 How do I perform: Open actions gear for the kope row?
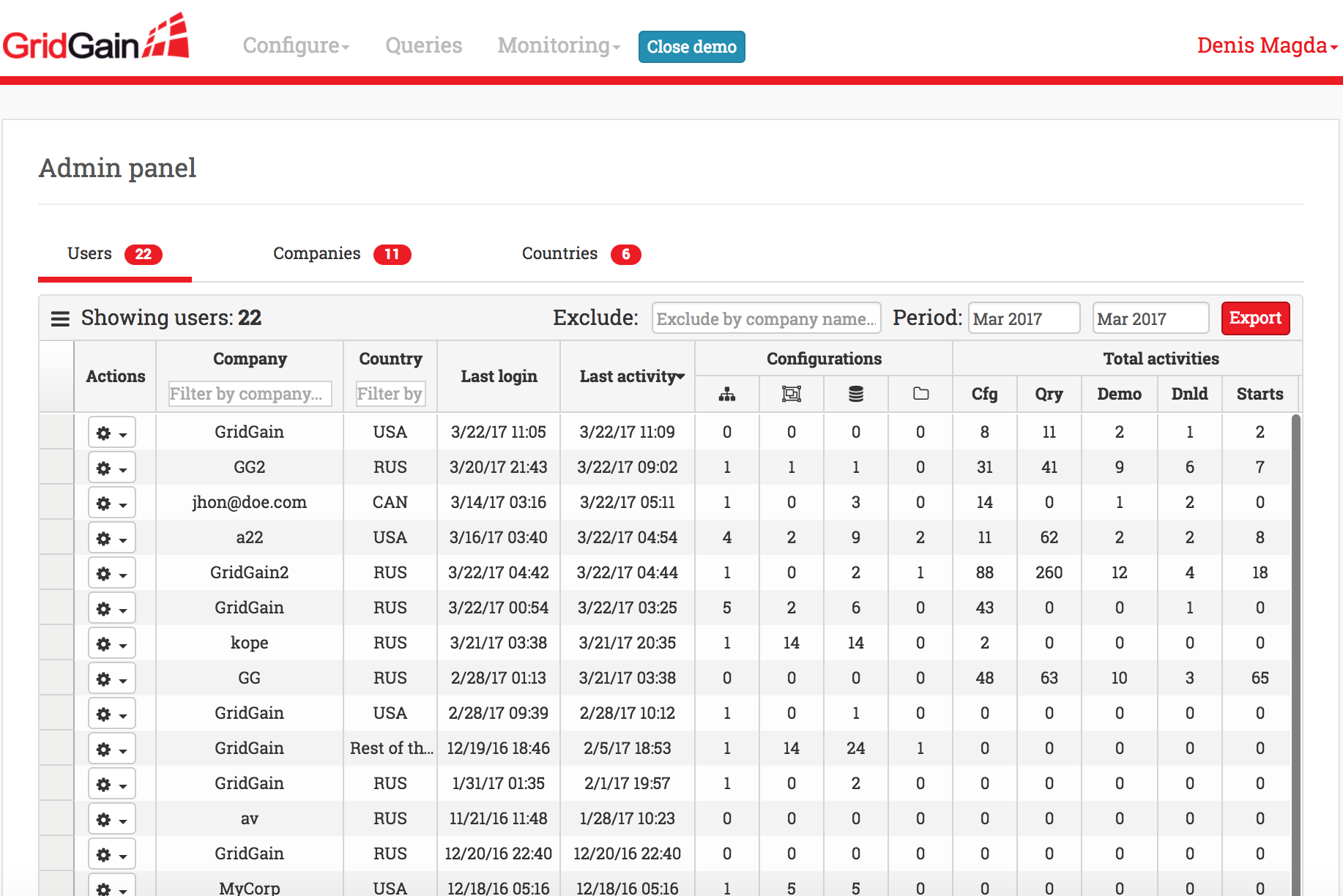coord(112,643)
